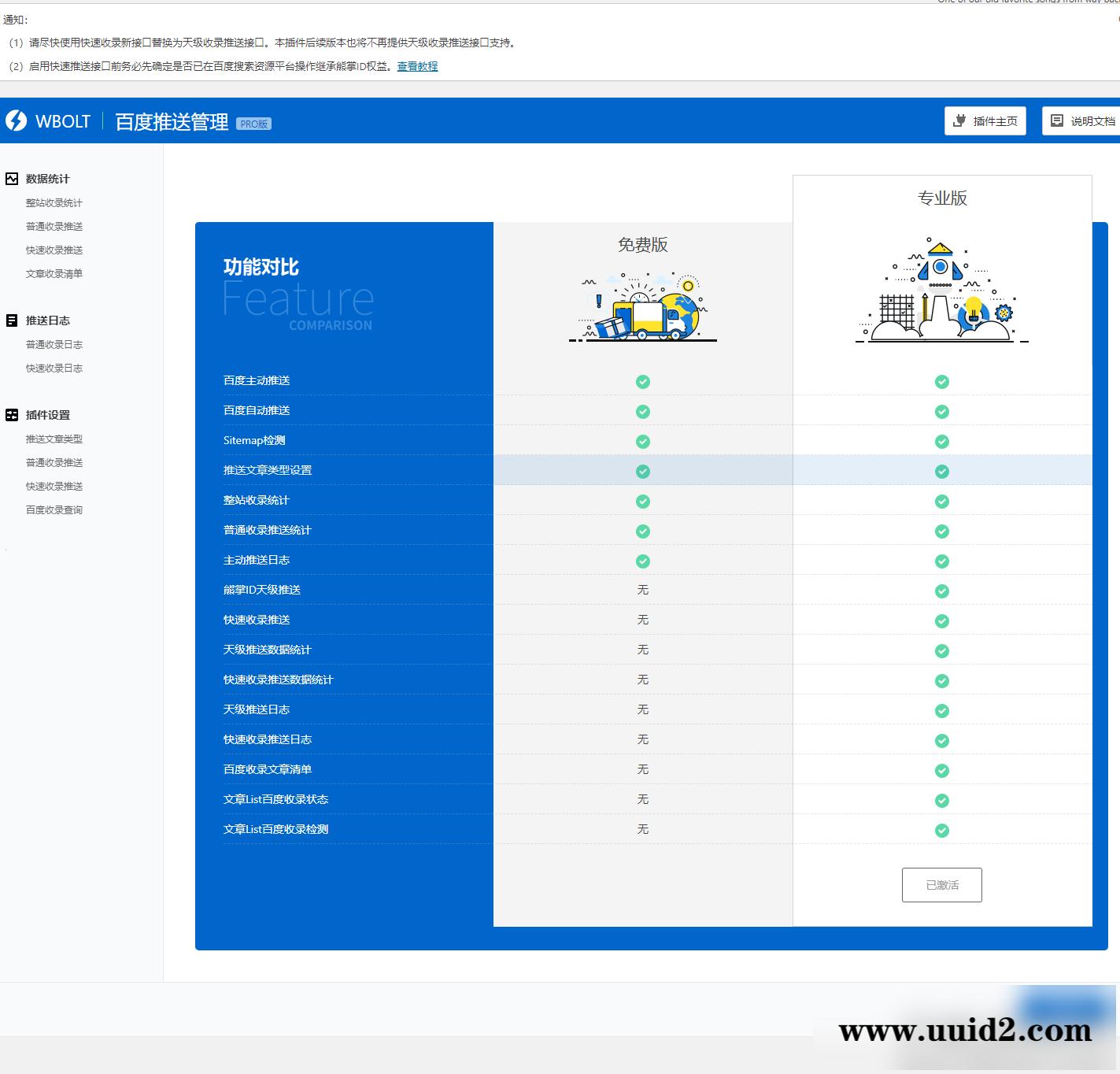Open 快速收录日志 in the sidebar
The width and height of the screenshot is (1120, 1074).
tap(54, 368)
